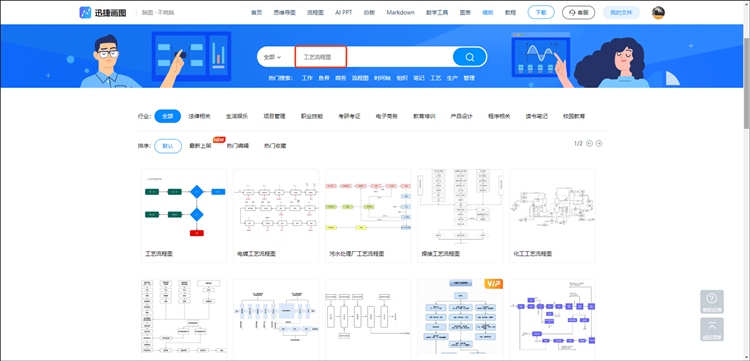Open 图表 in the top navigation

click(x=465, y=12)
